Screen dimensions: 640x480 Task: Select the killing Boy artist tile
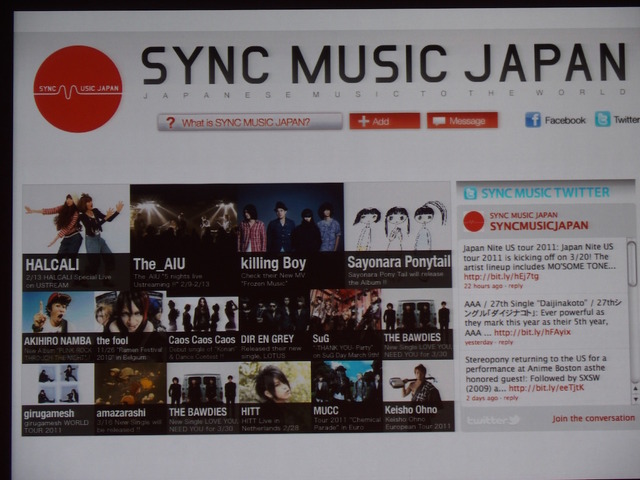click(290, 237)
